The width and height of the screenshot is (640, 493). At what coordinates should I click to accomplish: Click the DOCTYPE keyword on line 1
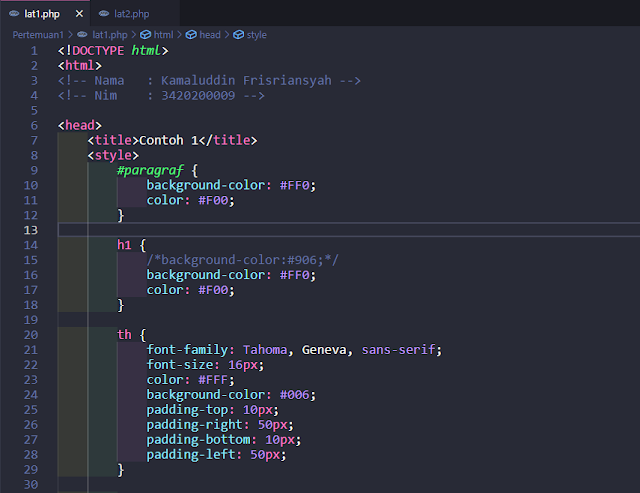coord(98,51)
